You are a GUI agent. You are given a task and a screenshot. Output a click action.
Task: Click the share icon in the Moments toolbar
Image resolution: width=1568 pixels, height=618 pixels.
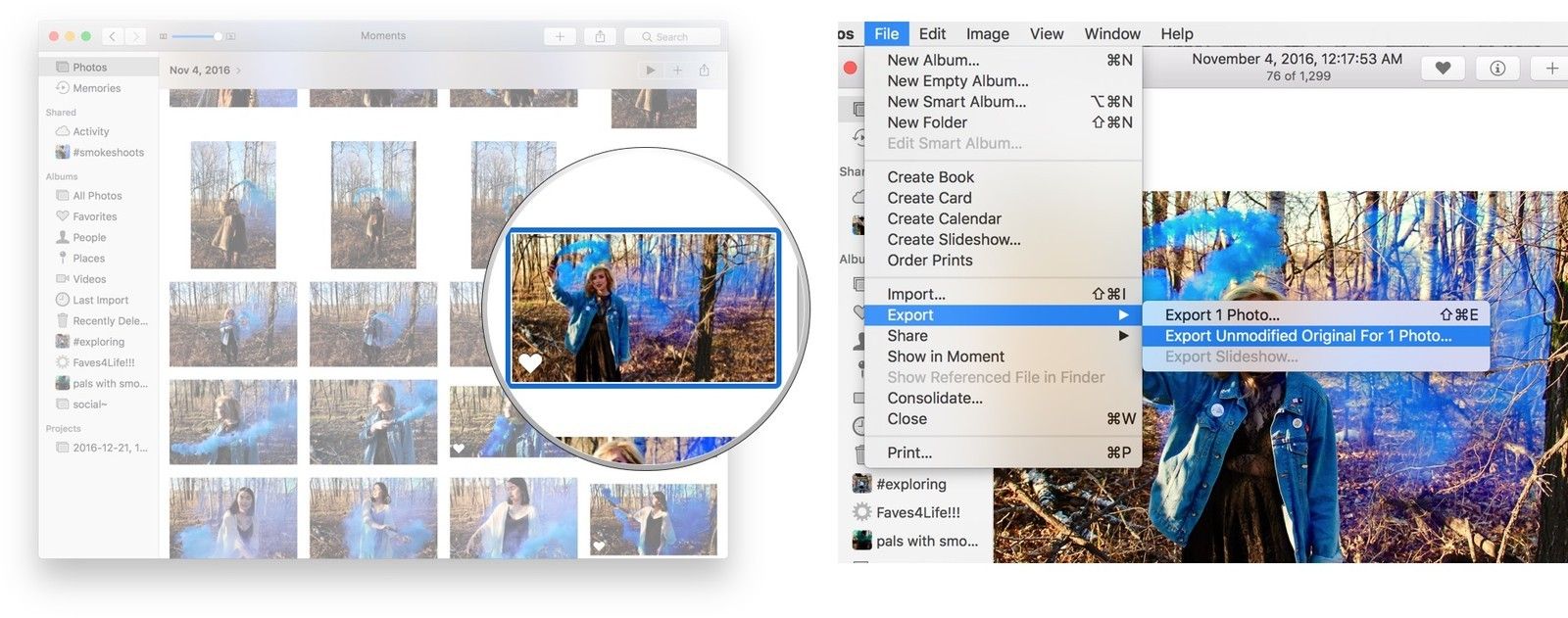(600, 36)
